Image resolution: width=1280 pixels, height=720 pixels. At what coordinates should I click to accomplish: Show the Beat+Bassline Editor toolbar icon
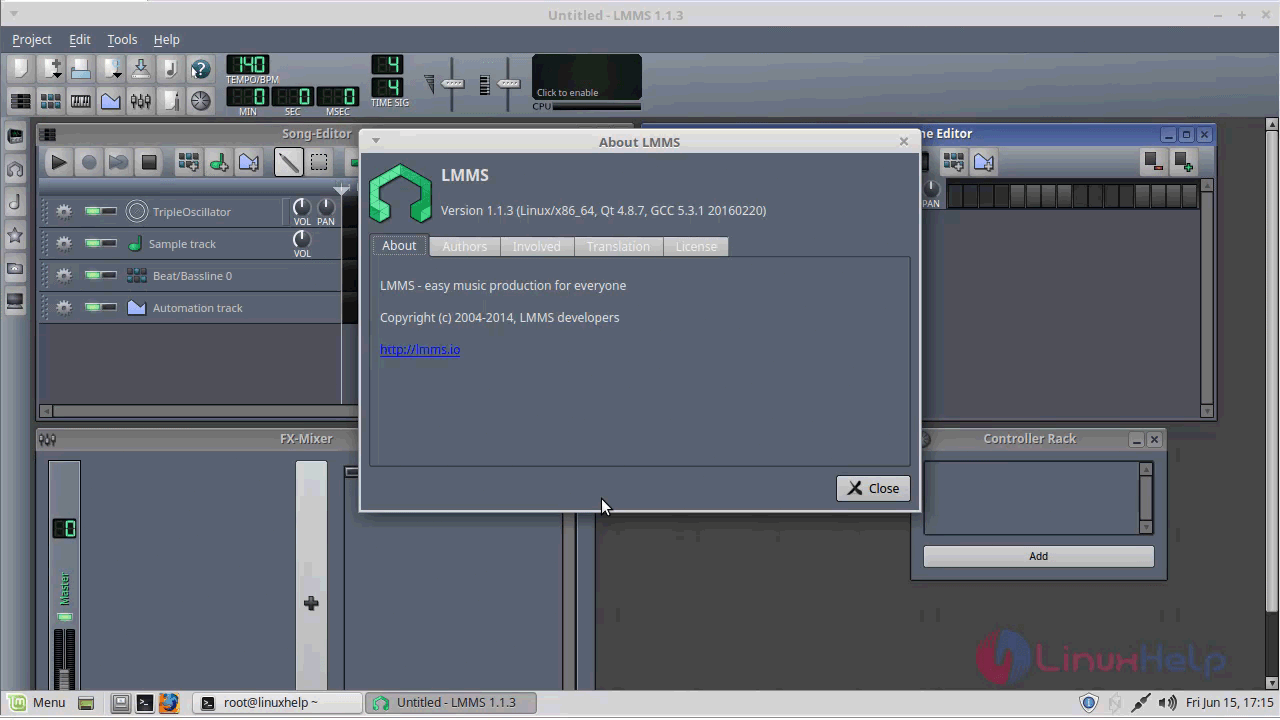(x=51, y=100)
